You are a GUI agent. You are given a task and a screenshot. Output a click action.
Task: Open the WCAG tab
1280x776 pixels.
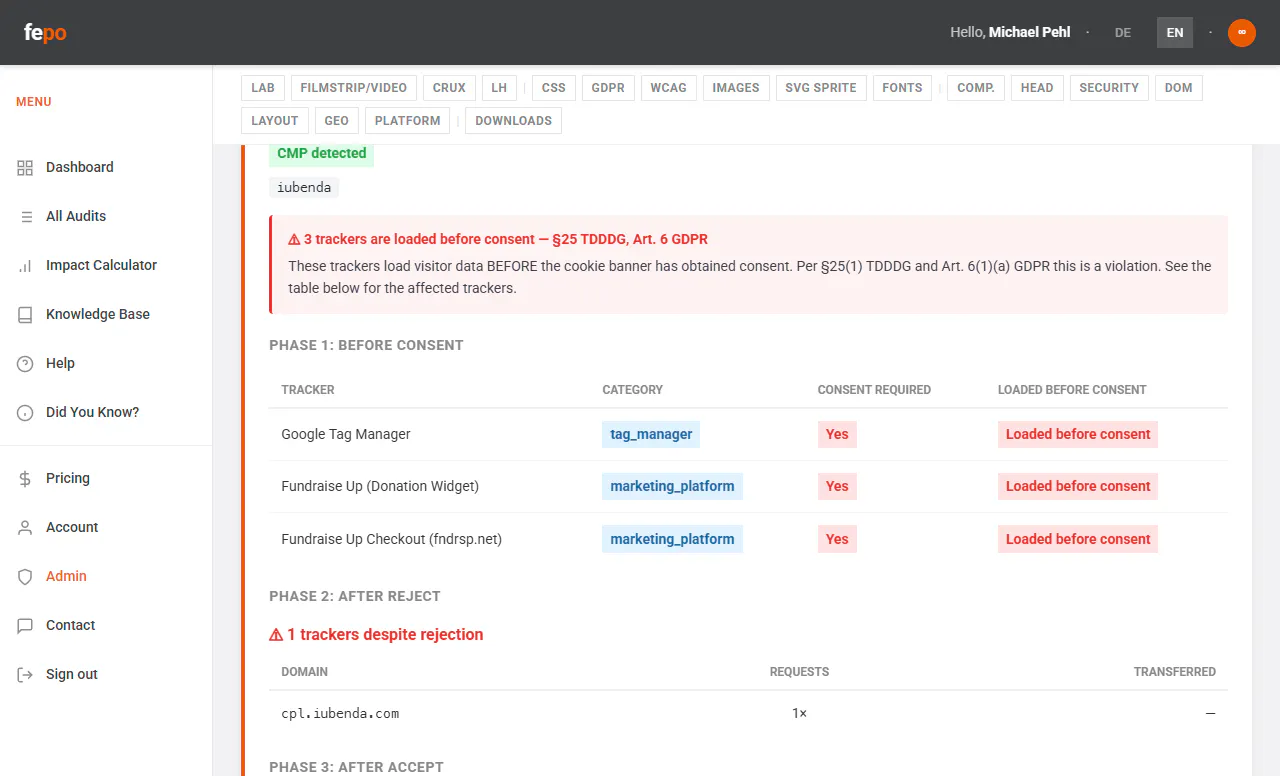pyautogui.click(x=669, y=88)
